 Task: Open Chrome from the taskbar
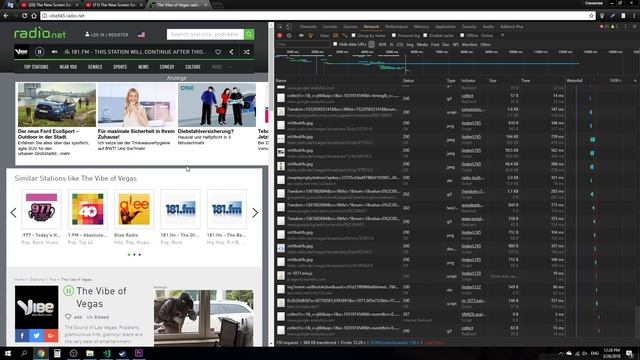click(41, 353)
